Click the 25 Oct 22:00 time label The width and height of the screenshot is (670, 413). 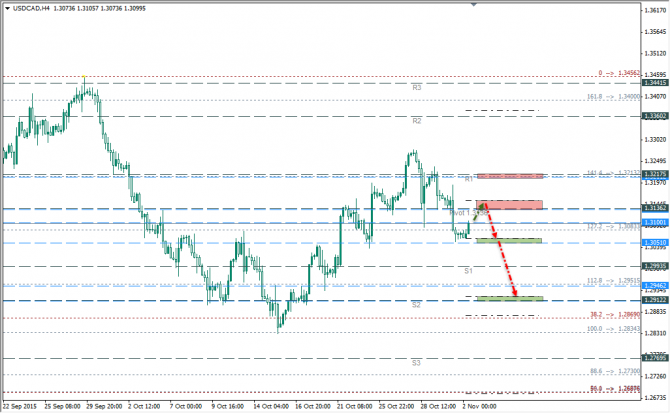pyautogui.click(x=396, y=406)
